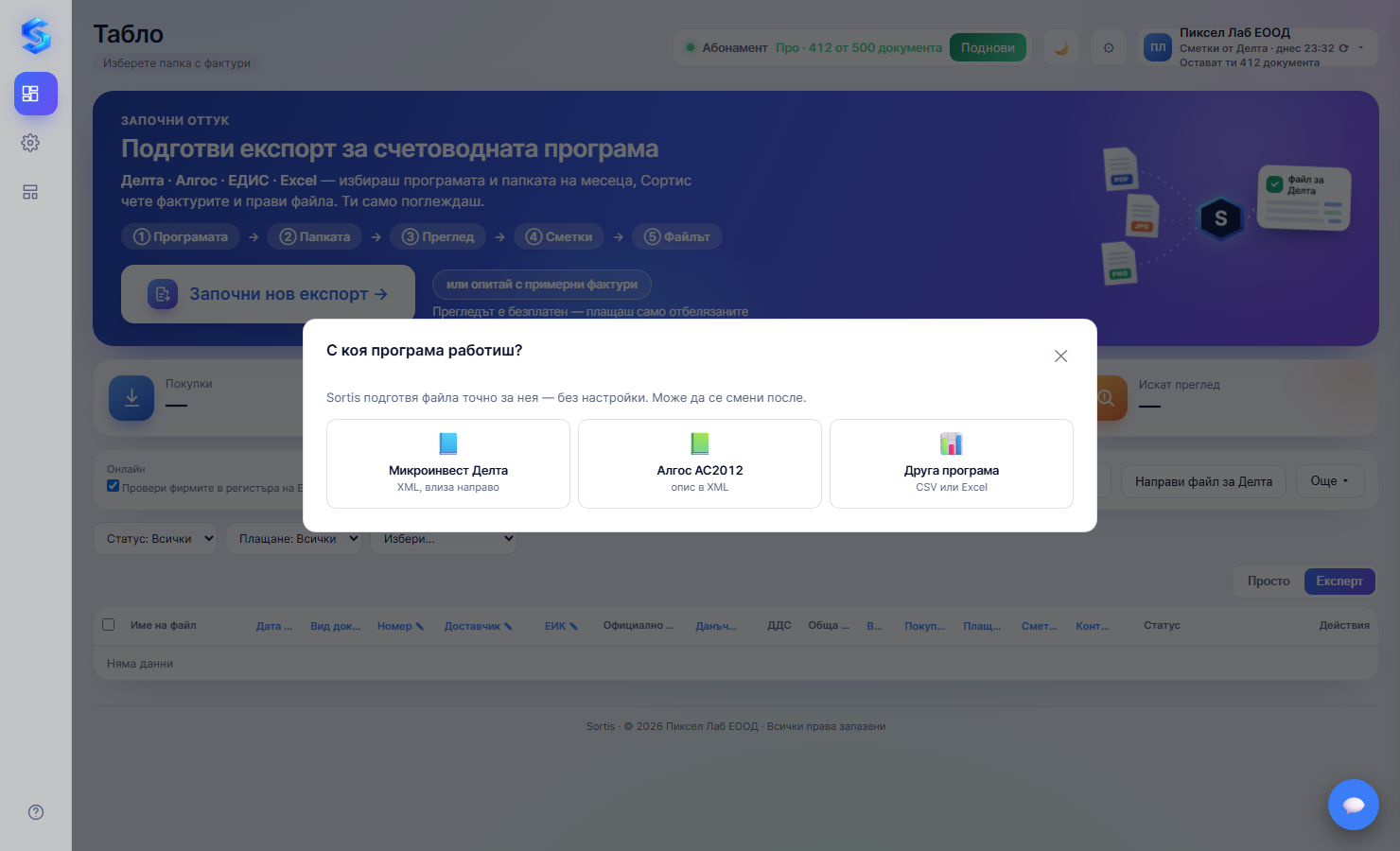Click the Вид док... column header
Viewport: 1400px width, 851px height.
pyautogui.click(x=336, y=626)
